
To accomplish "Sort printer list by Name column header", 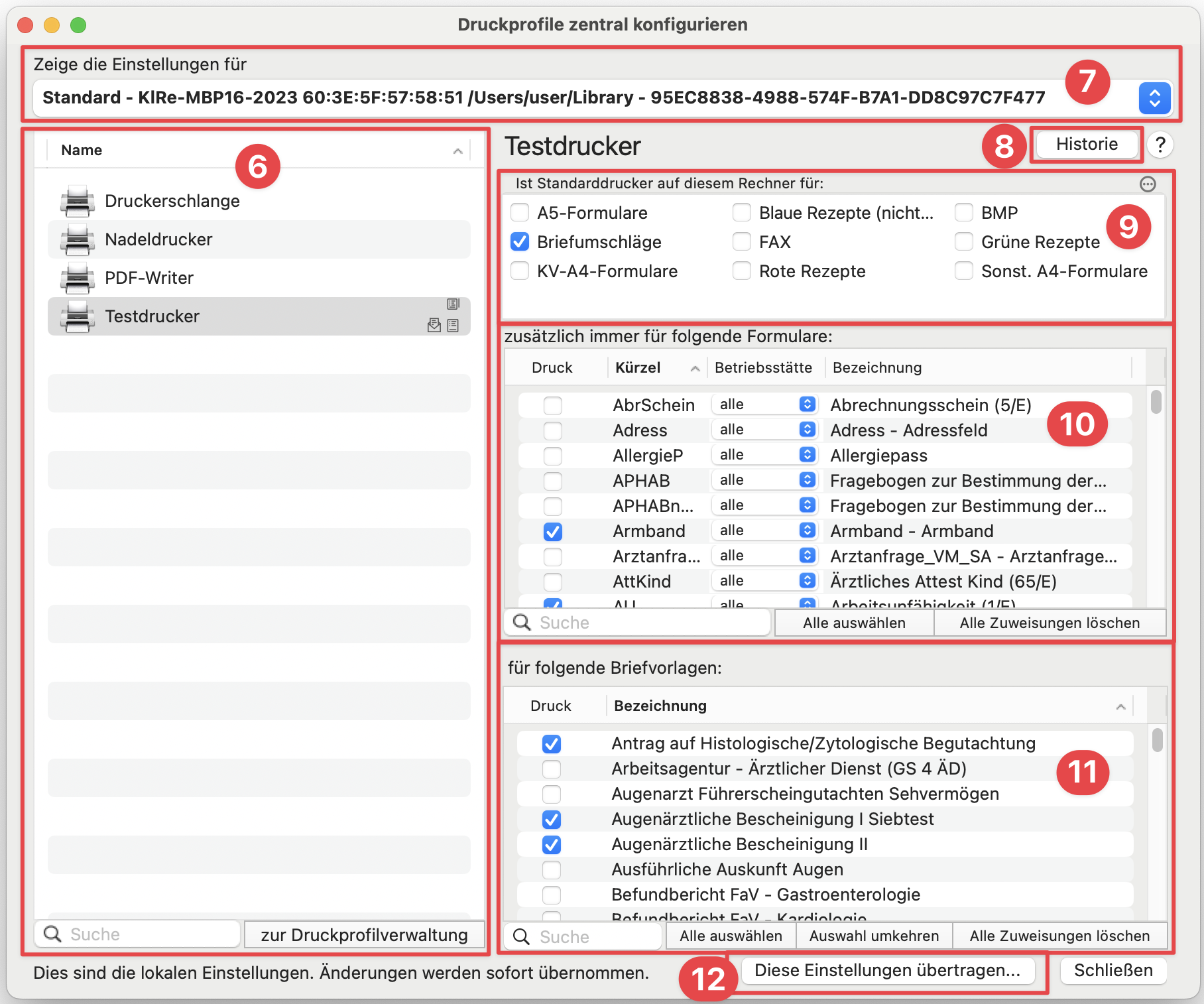I will point(259,150).
